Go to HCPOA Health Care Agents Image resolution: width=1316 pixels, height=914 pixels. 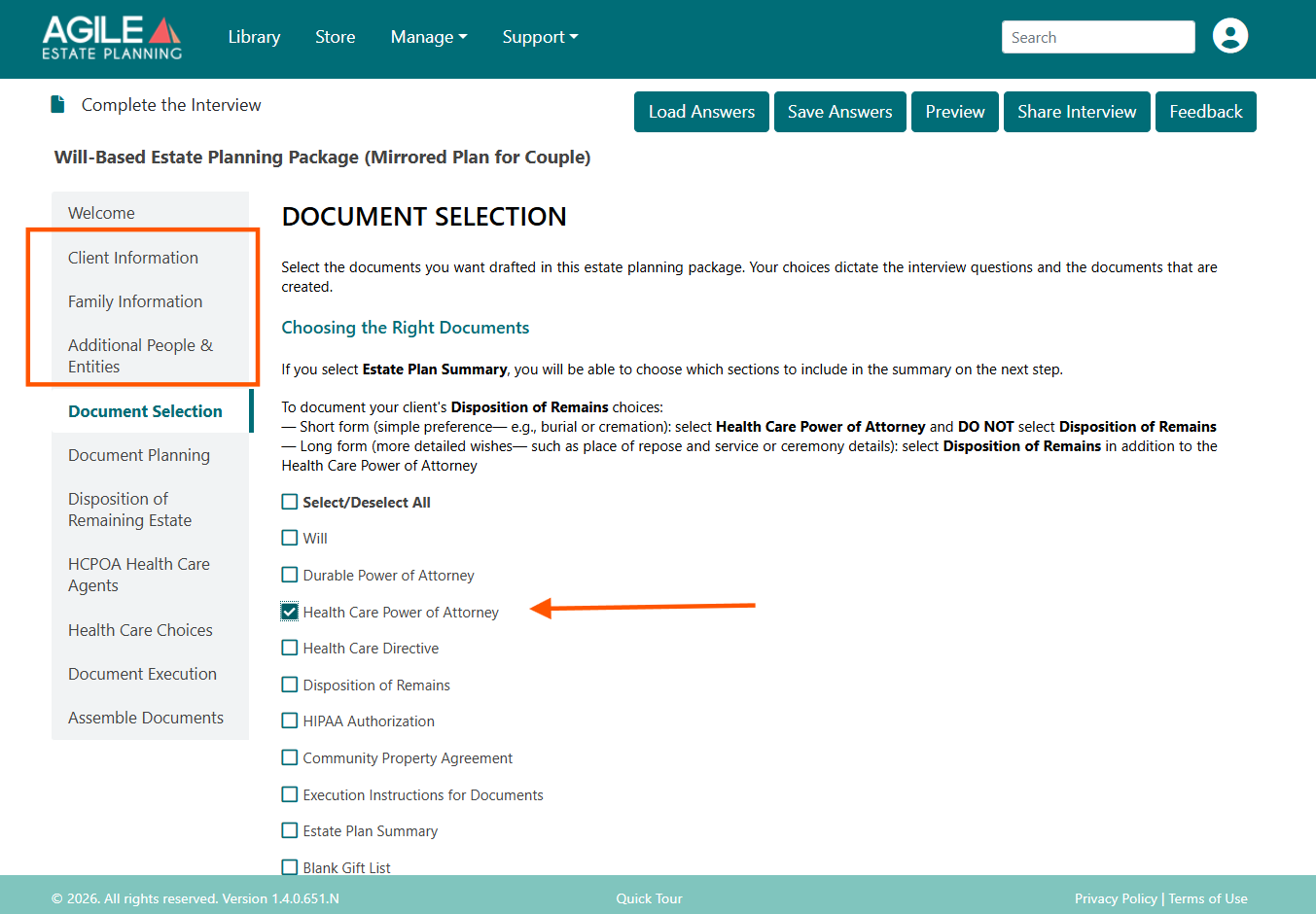point(150,575)
